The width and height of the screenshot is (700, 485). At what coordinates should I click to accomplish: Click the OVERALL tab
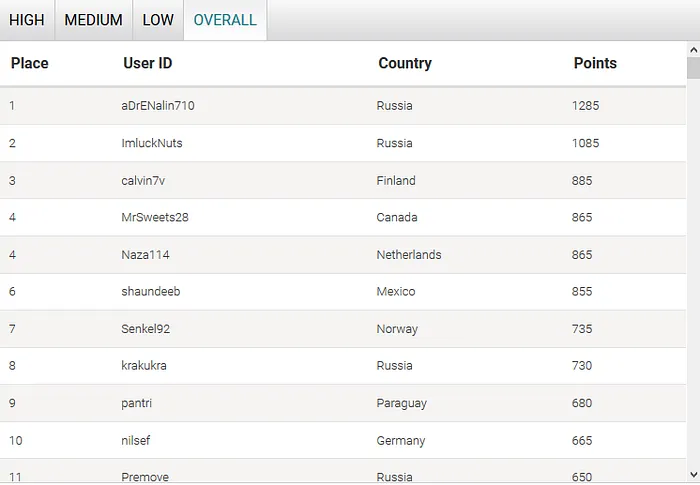[225, 20]
